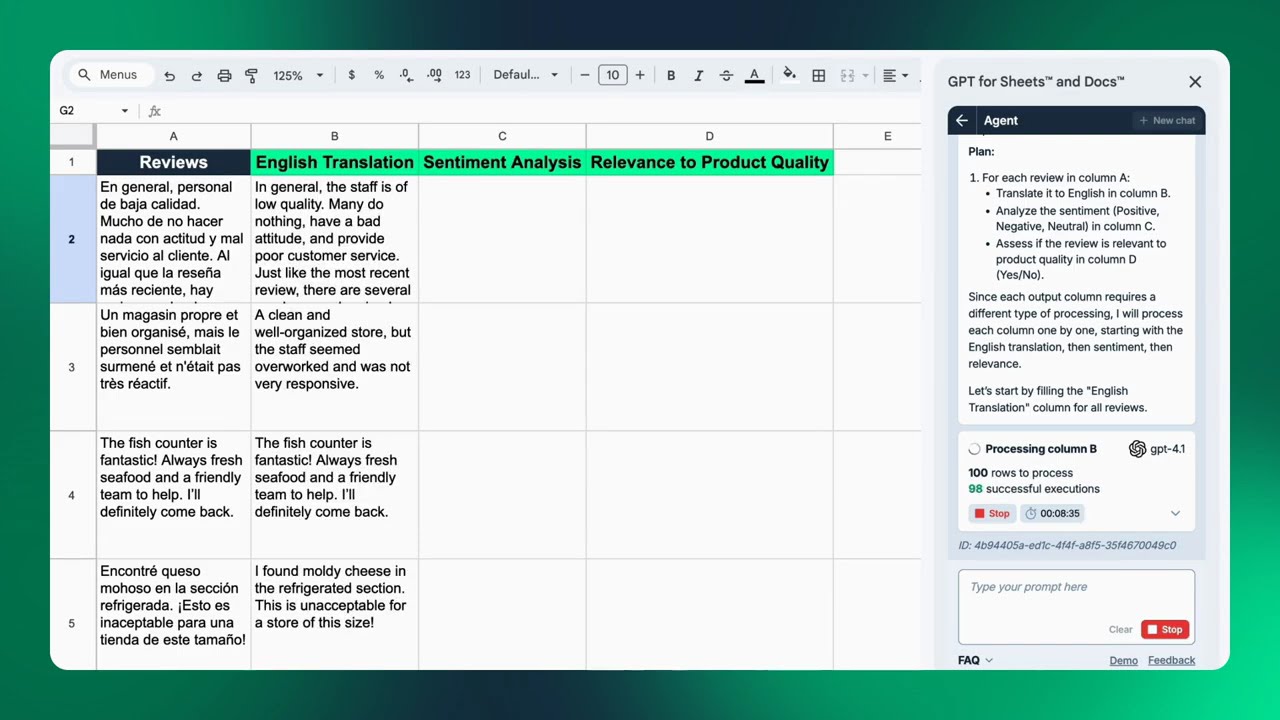Select column A header
Image resolution: width=1280 pixels, height=720 pixels.
click(x=173, y=136)
